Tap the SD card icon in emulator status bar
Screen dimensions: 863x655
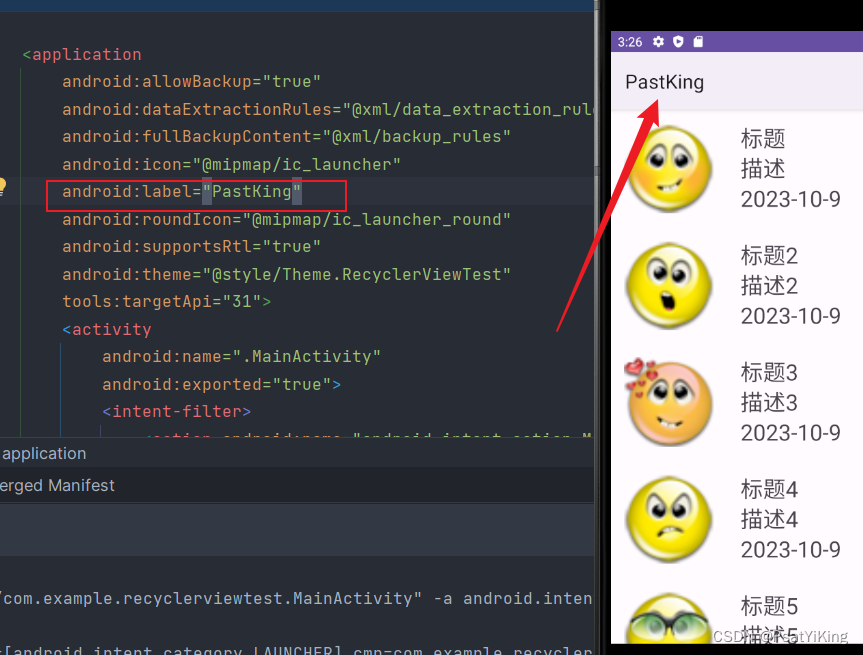(698, 42)
